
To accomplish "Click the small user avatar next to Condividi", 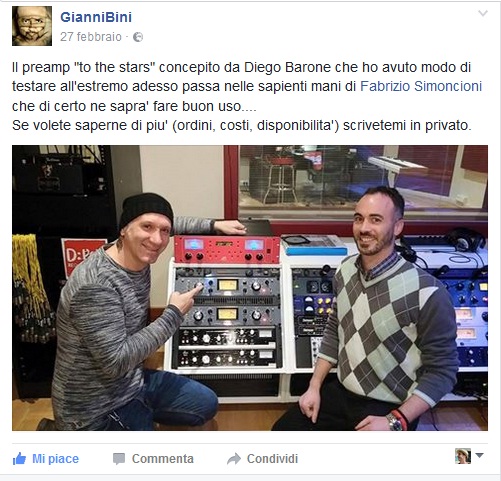I will click(x=463, y=456).
